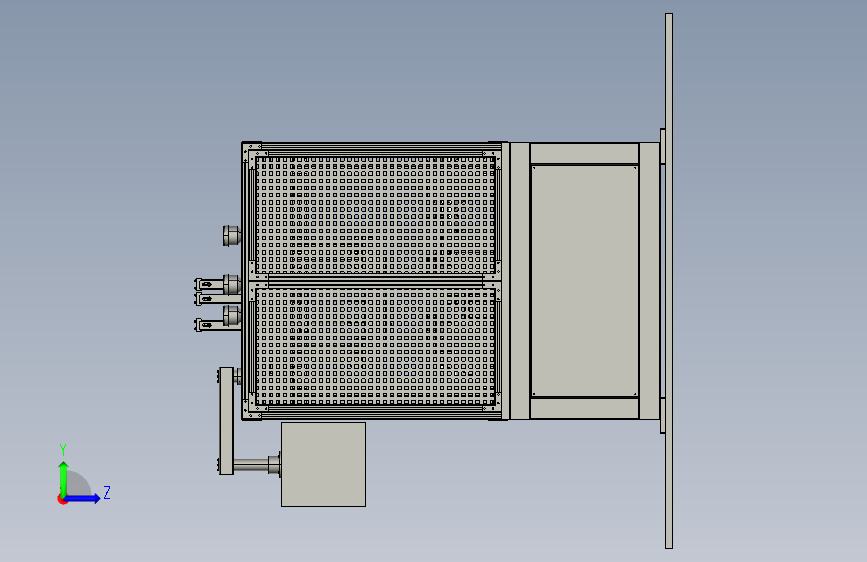Select the horizontal shaft entering the square box
Image resolution: width=867 pixels, height=562 pixels.
[x=252, y=465]
